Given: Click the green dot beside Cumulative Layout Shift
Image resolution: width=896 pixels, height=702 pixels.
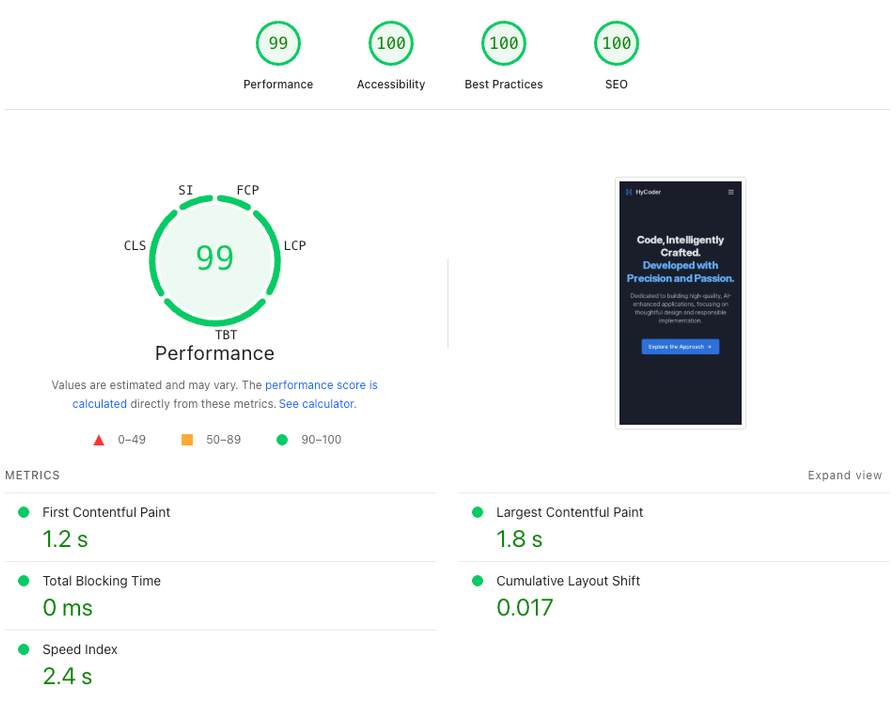Looking at the screenshot, I should (477, 581).
